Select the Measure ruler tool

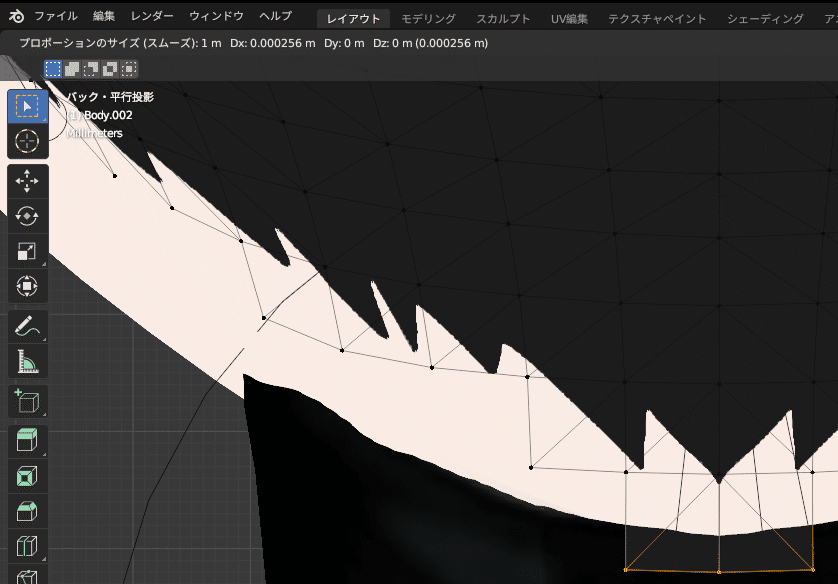tap(27, 361)
